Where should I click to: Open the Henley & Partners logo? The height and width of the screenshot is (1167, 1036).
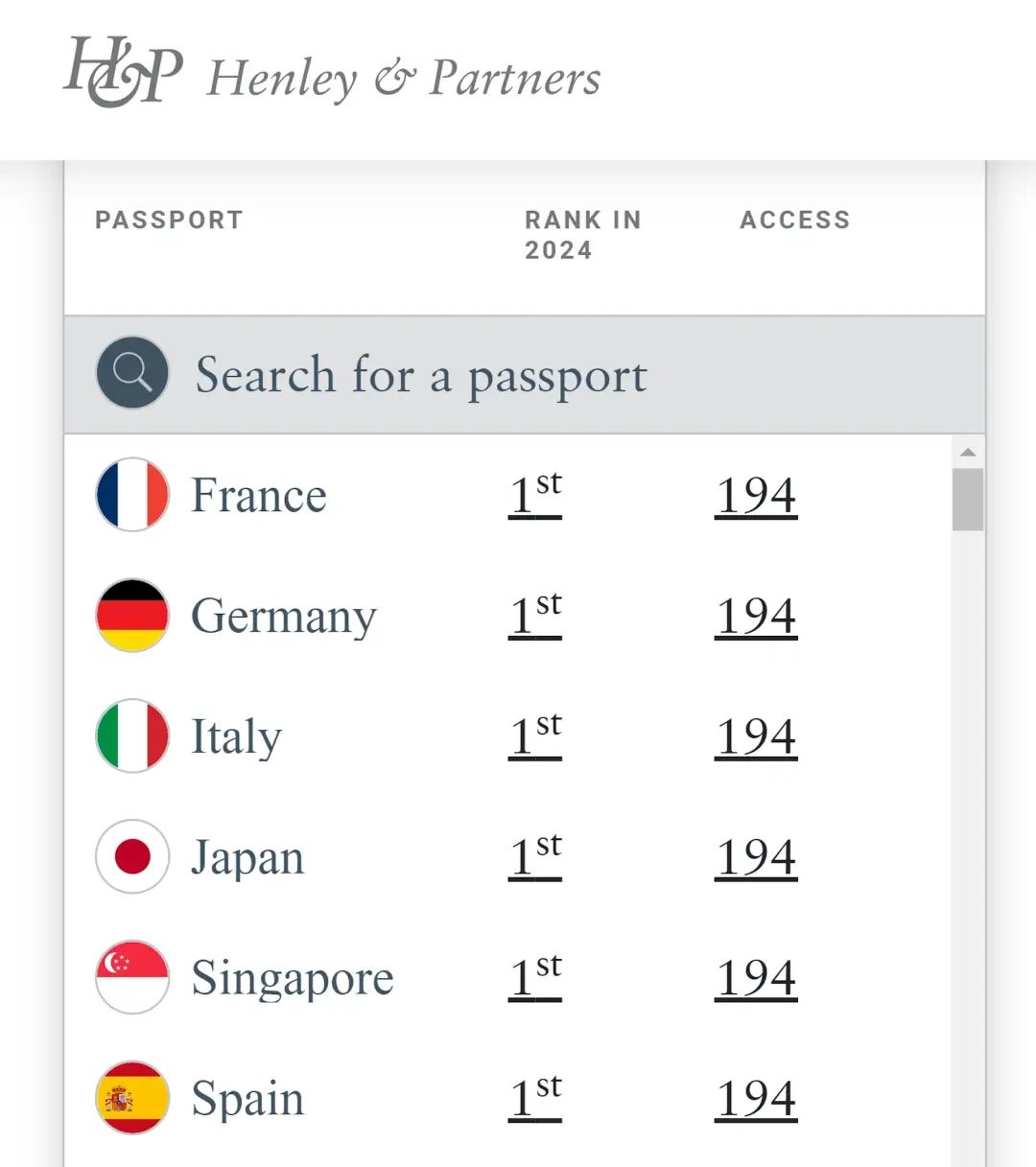click(x=332, y=73)
